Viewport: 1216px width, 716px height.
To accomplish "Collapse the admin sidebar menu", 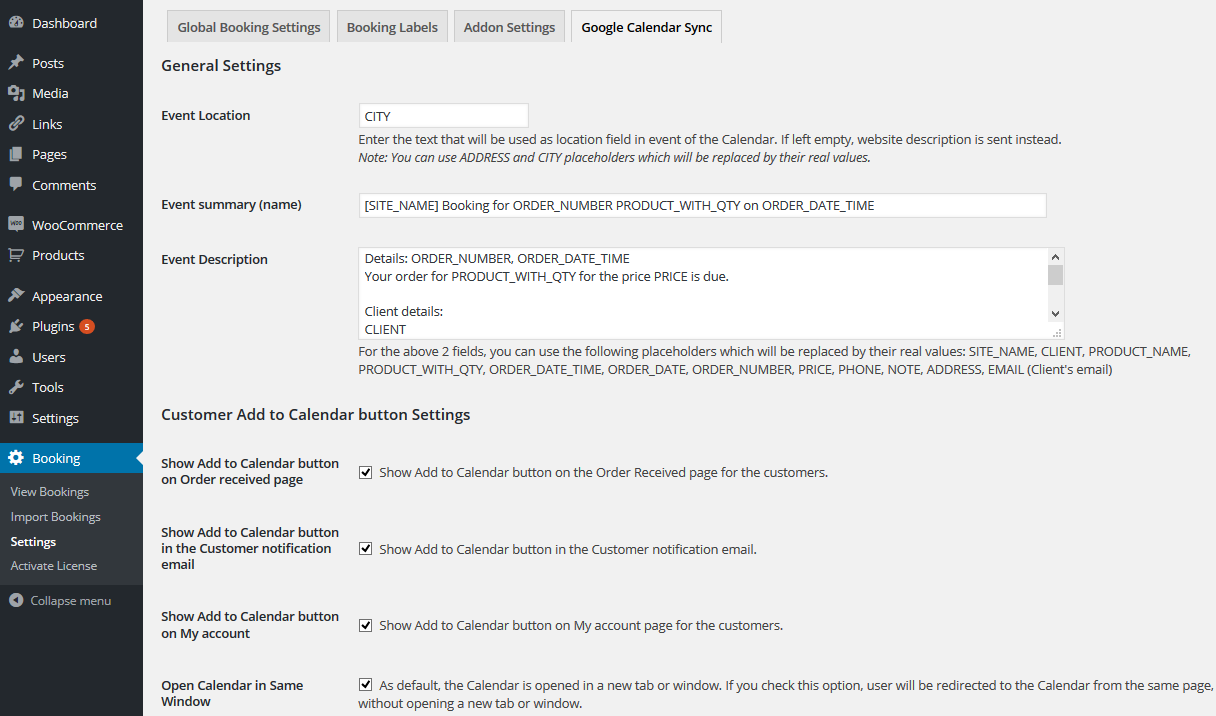I will [x=60, y=601].
